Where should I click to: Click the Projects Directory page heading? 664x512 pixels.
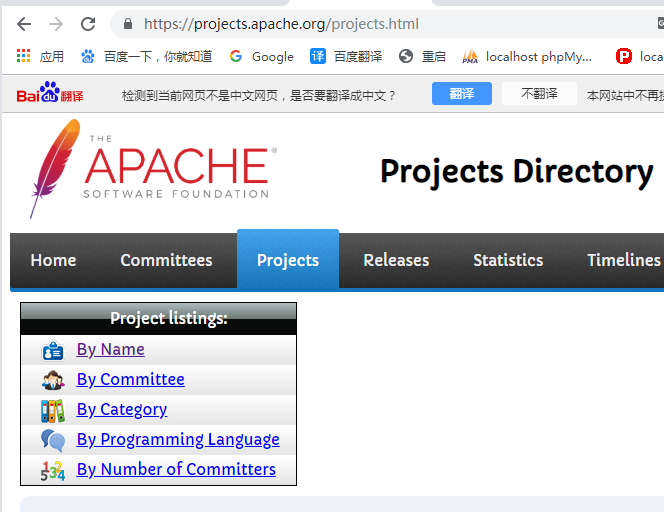[517, 172]
